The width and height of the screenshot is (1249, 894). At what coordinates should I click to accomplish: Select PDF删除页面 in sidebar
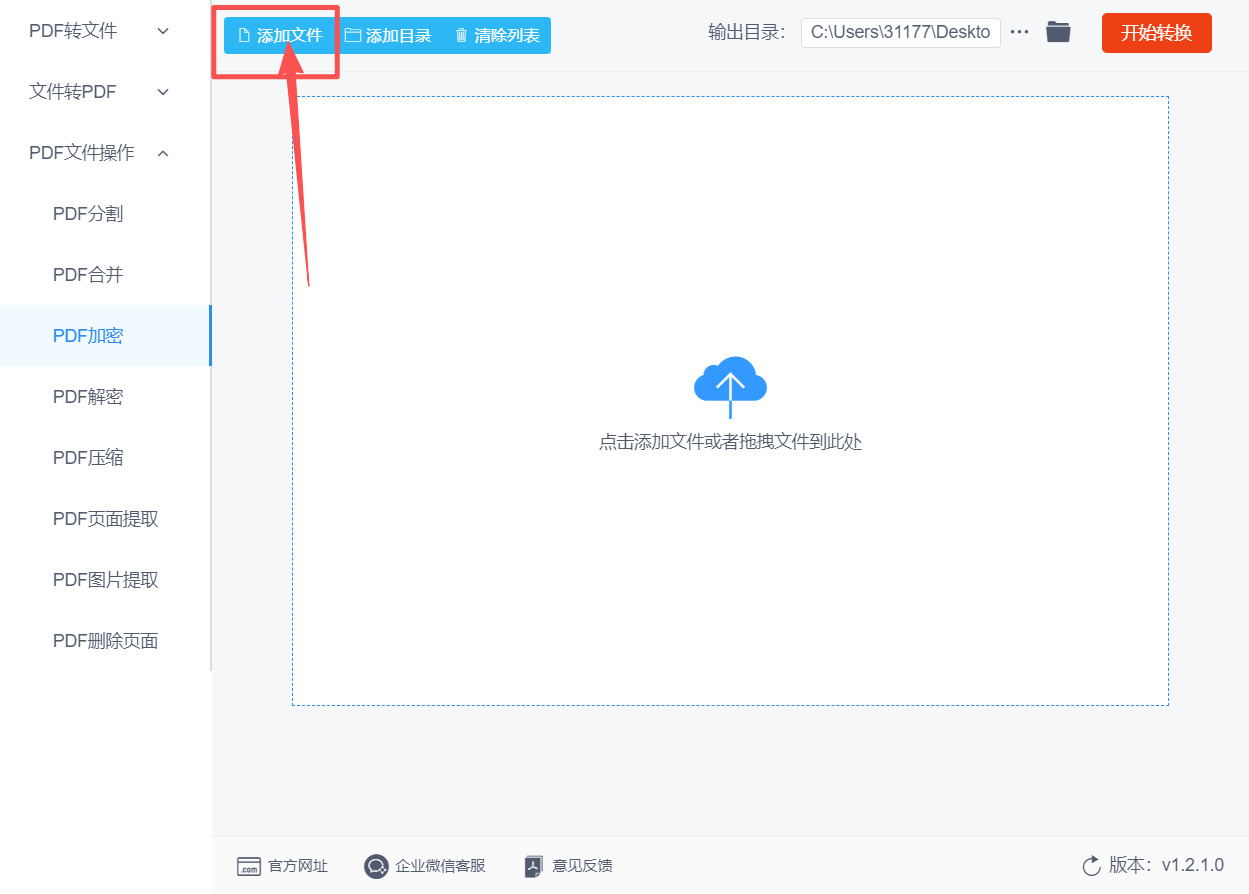[105, 641]
